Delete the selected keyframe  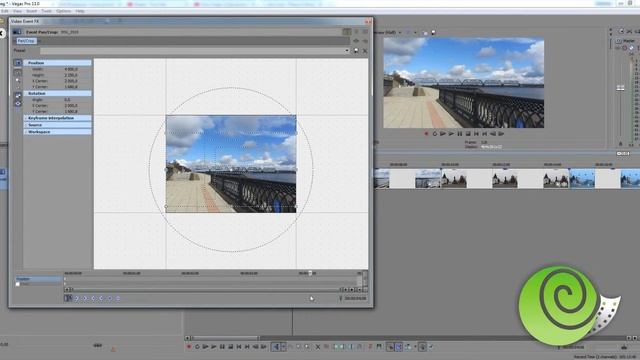point(118,298)
